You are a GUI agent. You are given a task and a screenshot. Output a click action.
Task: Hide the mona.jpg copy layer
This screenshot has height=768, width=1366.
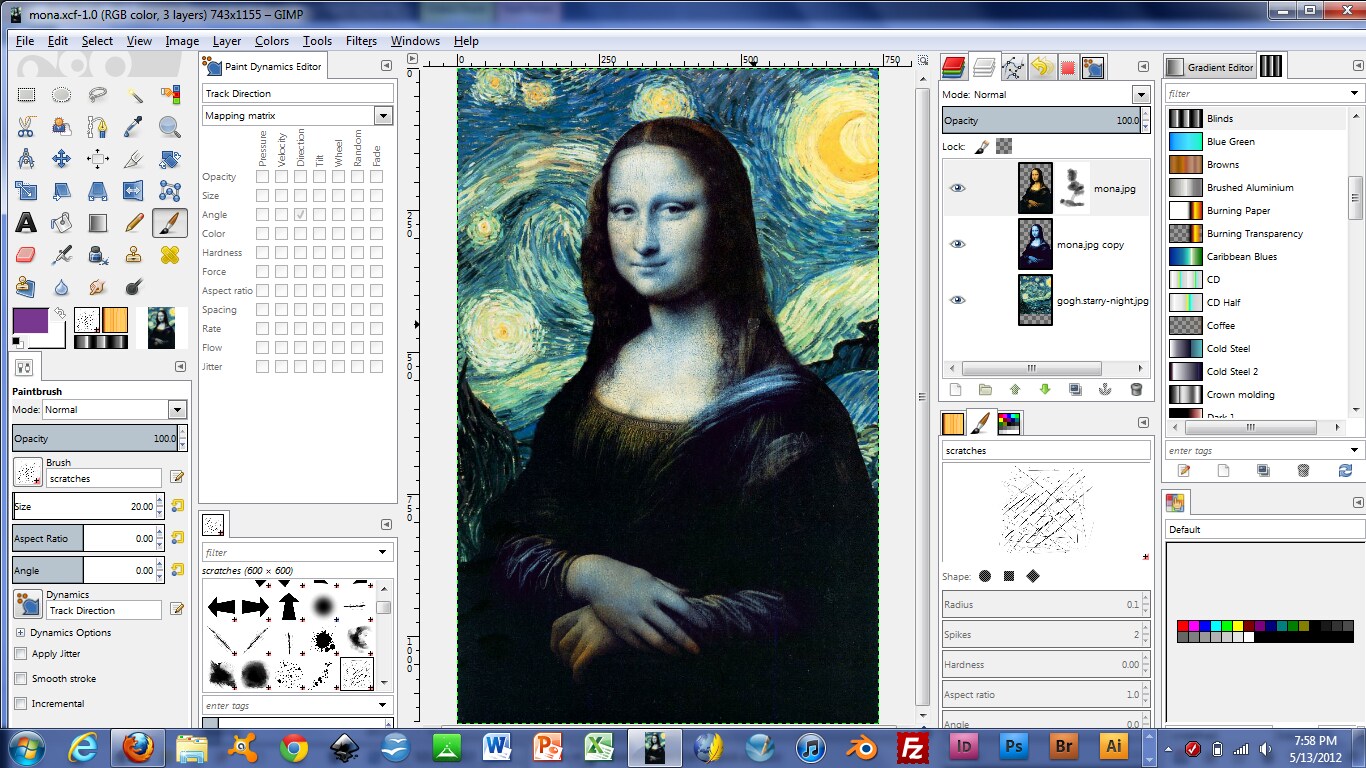point(958,244)
